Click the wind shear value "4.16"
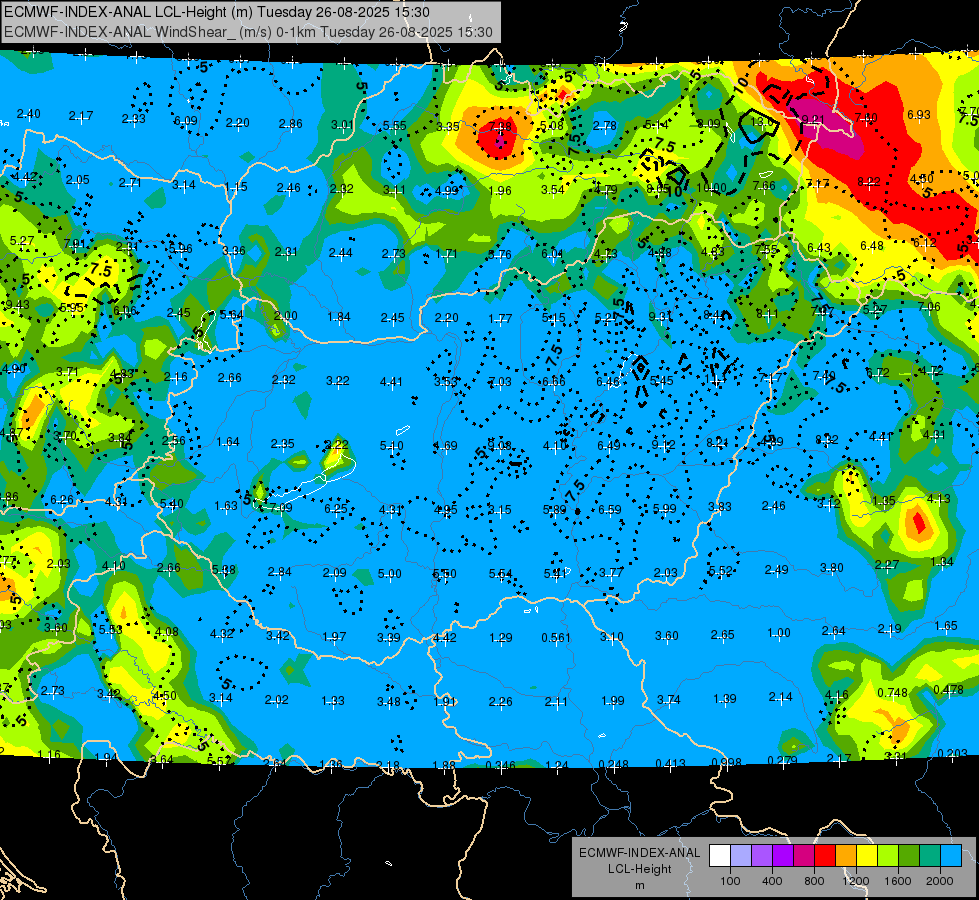Screen dimensions: 979x900 pos(836,694)
